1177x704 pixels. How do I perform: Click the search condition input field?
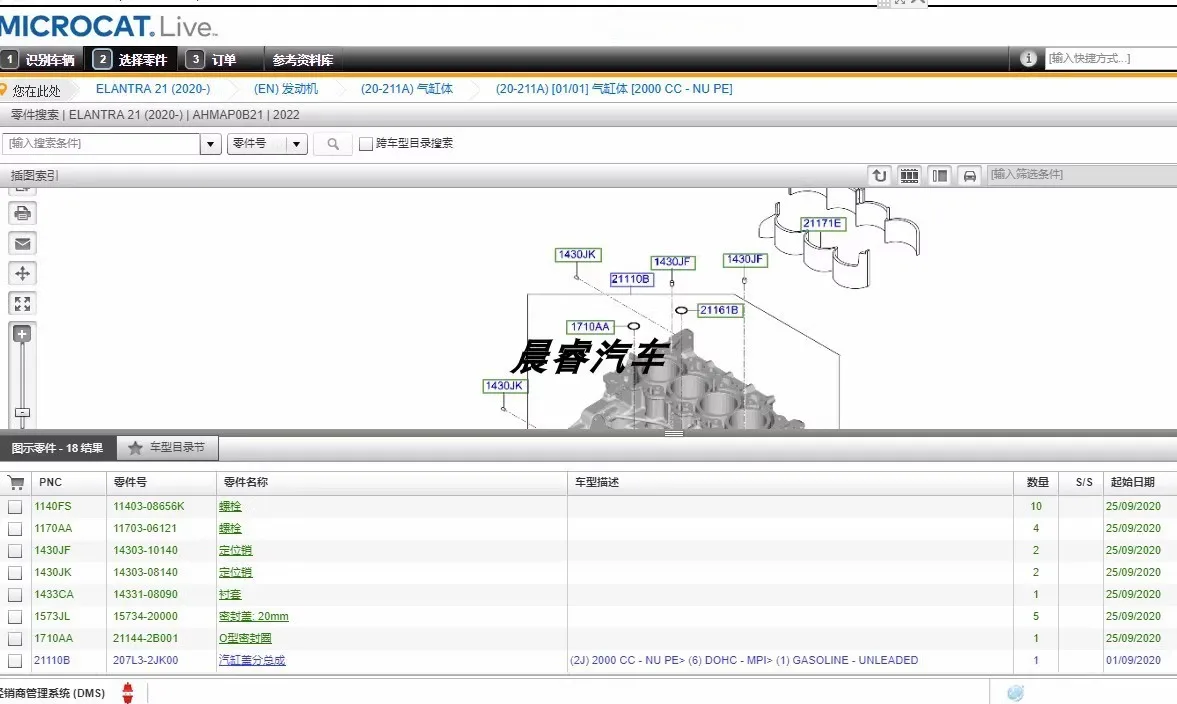click(101, 143)
